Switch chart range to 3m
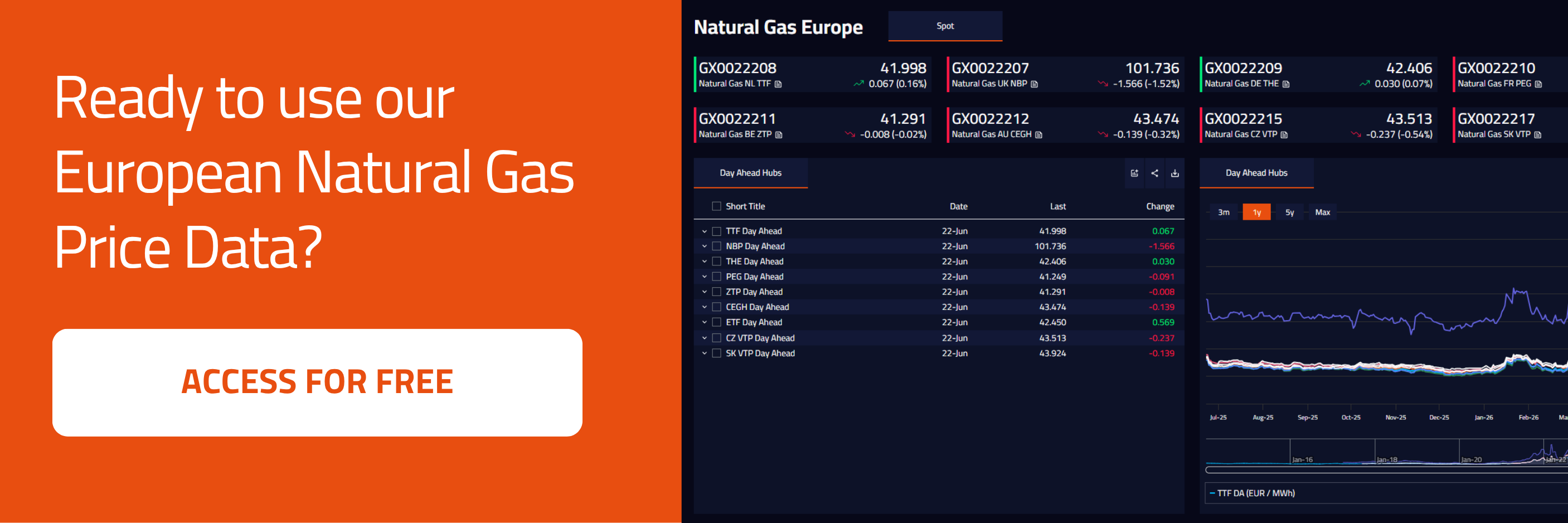Viewport: 1568px width, 523px height. coord(1224,212)
